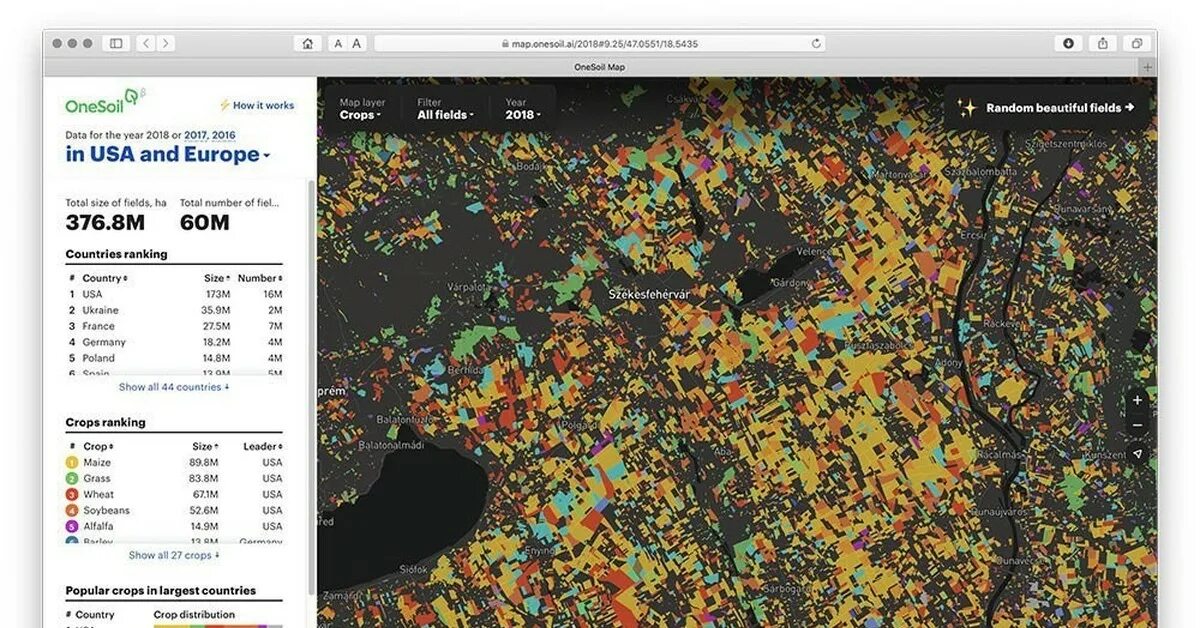This screenshot has width=1200, height=628.
Task: Click the 60M total number of fields value
Action: 205,223
